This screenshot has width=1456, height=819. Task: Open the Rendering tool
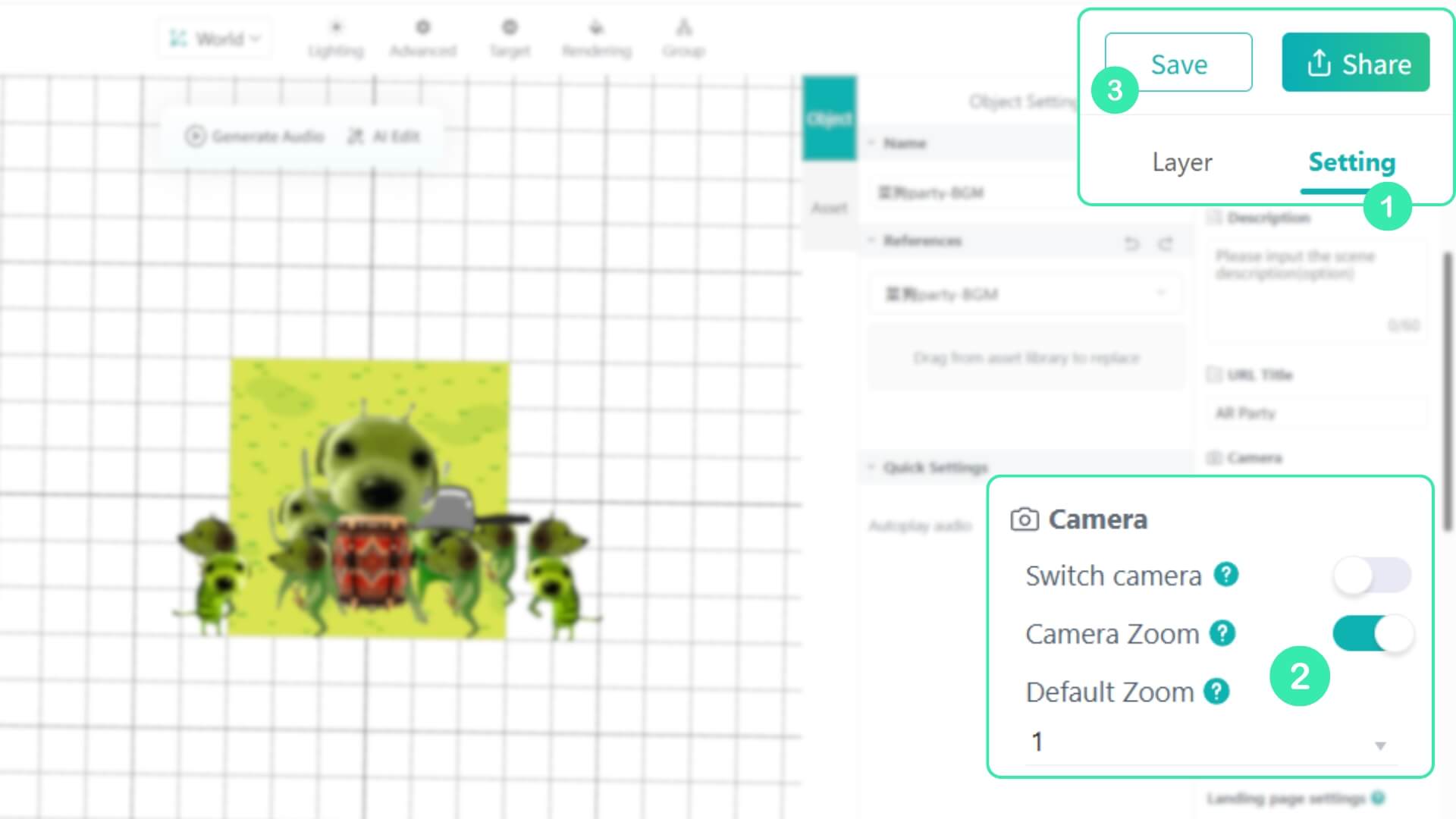point(596,39)
